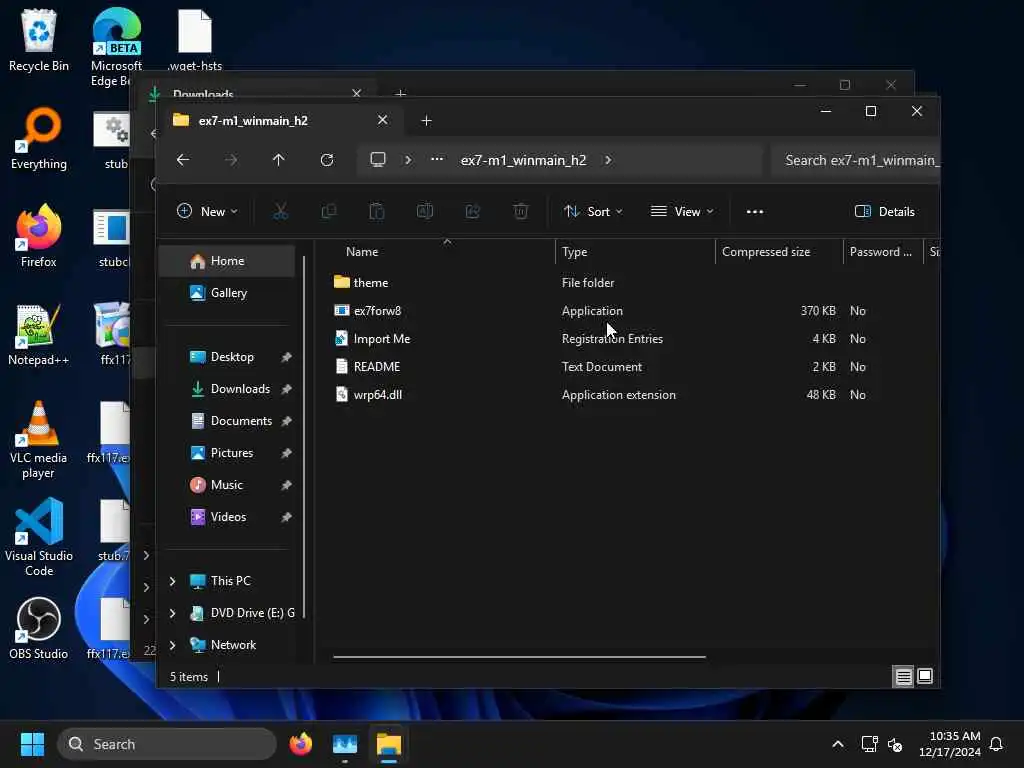The height and width of the screenshot is (768, 1024).
Task: Go up one folder level
Action: tap(278, 160)
